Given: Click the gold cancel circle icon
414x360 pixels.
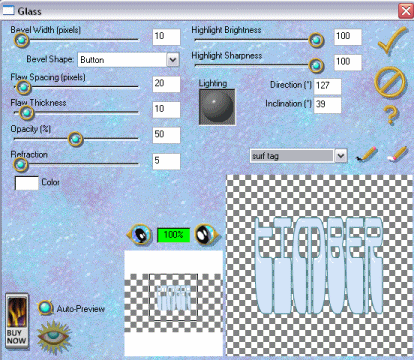Looking at the screenshot, I should (x=390, y=82).
